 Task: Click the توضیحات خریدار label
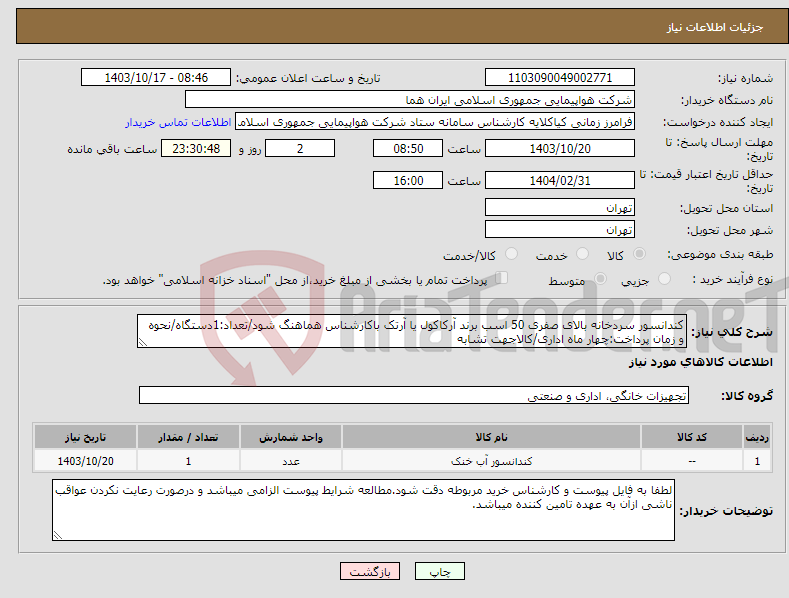tap(726, 511)
